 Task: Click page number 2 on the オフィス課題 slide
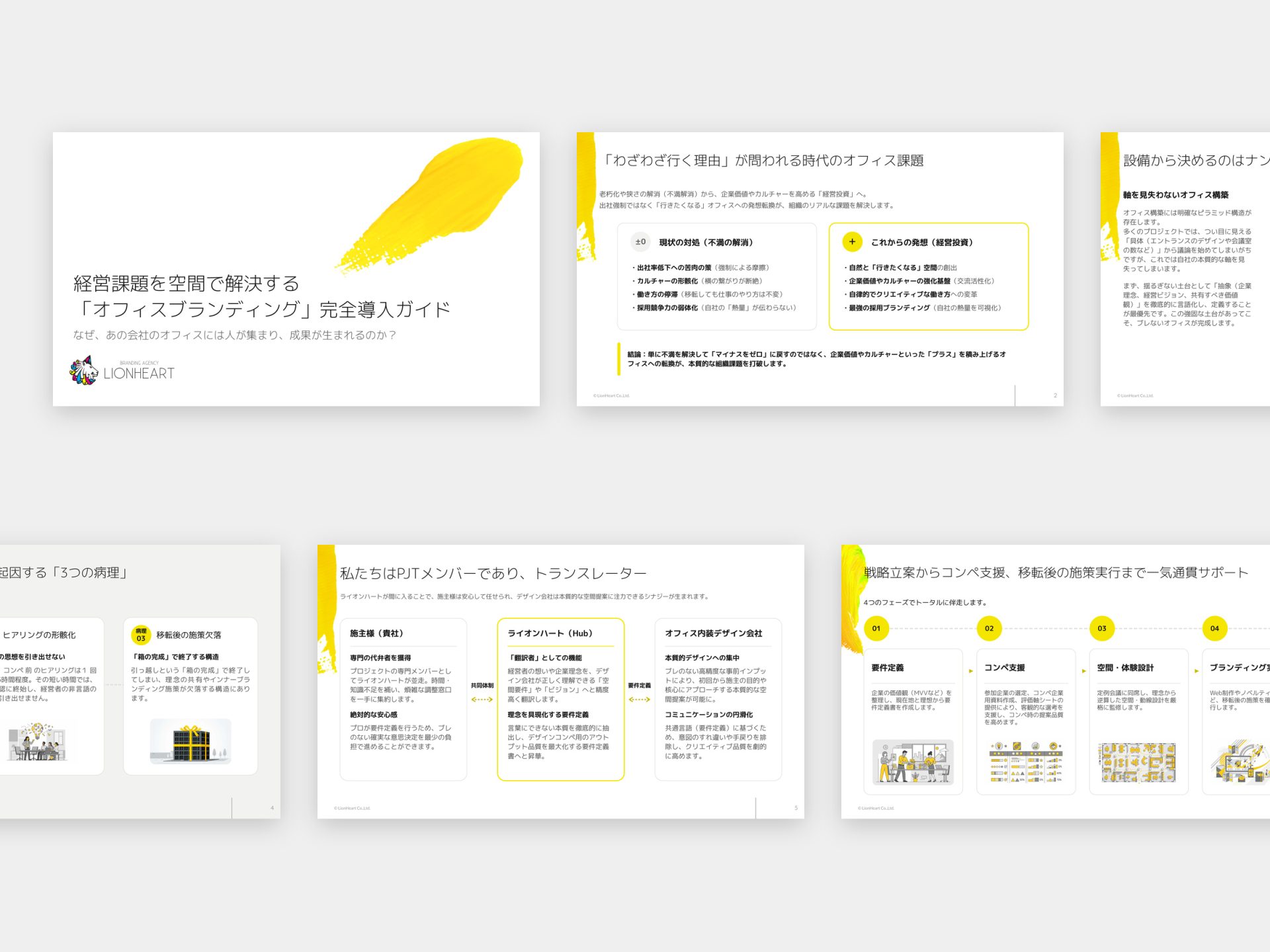[1055, 395]
